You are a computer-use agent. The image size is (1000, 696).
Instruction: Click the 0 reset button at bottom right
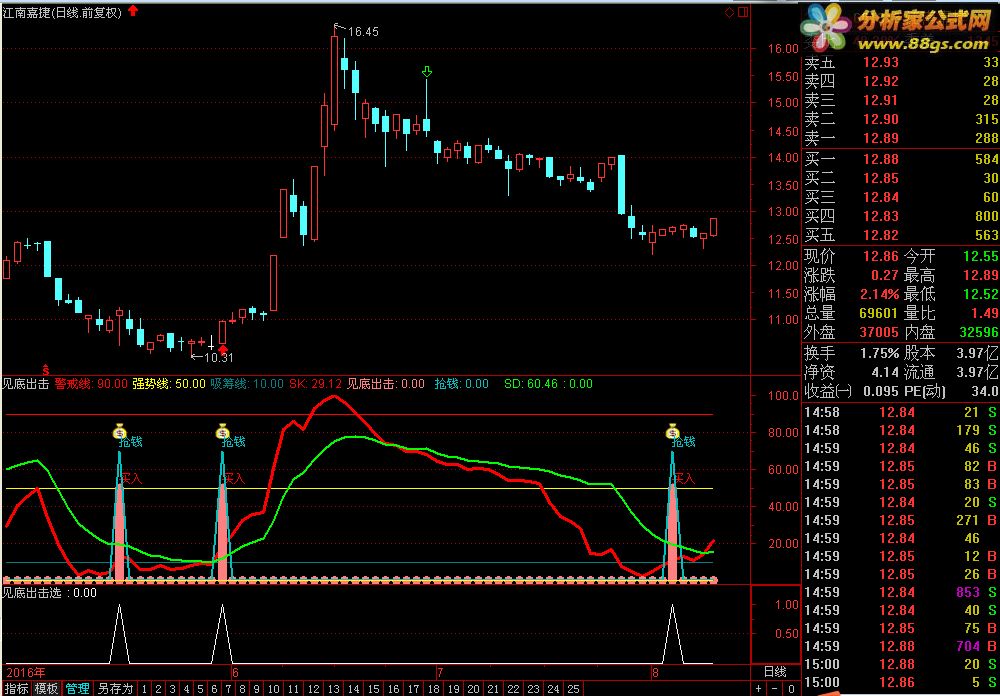[791, 689]
